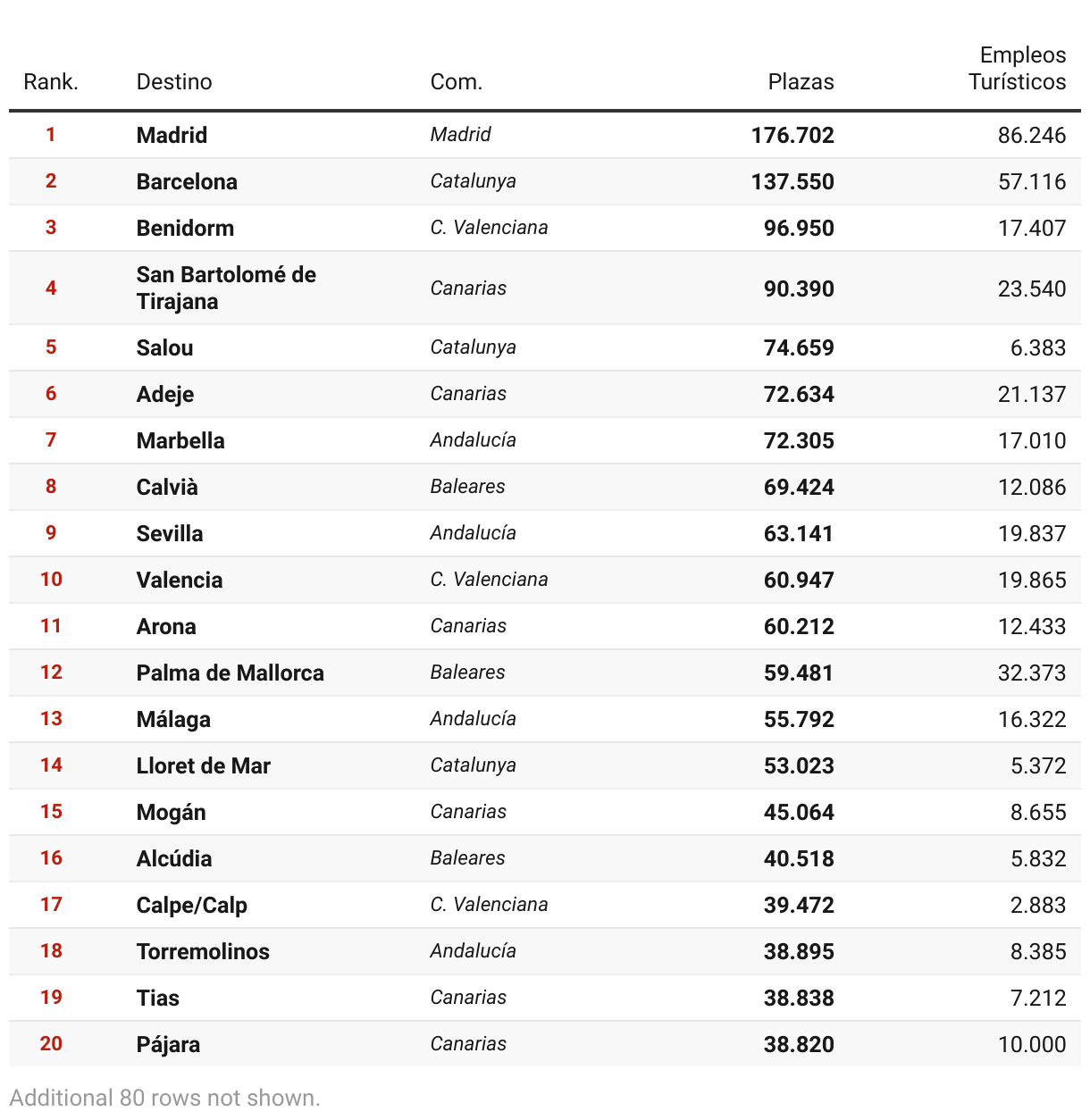Sort table by Plazas header
1090x1120 pixels.
tap(801, 82)
